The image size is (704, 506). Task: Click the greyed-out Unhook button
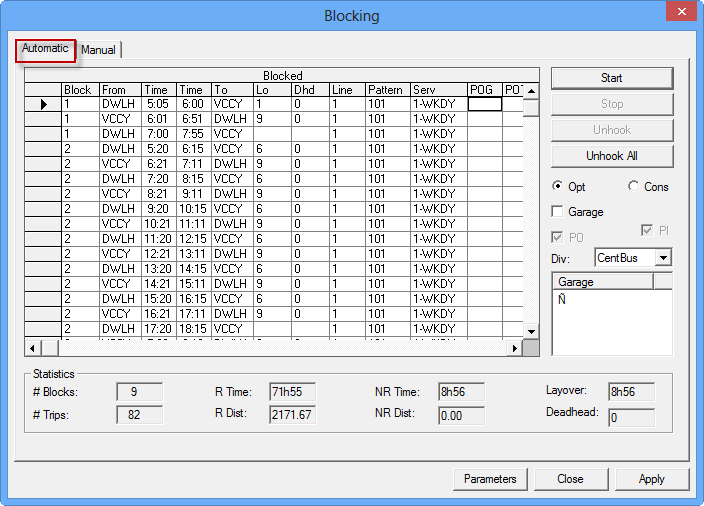pos(612,130)
